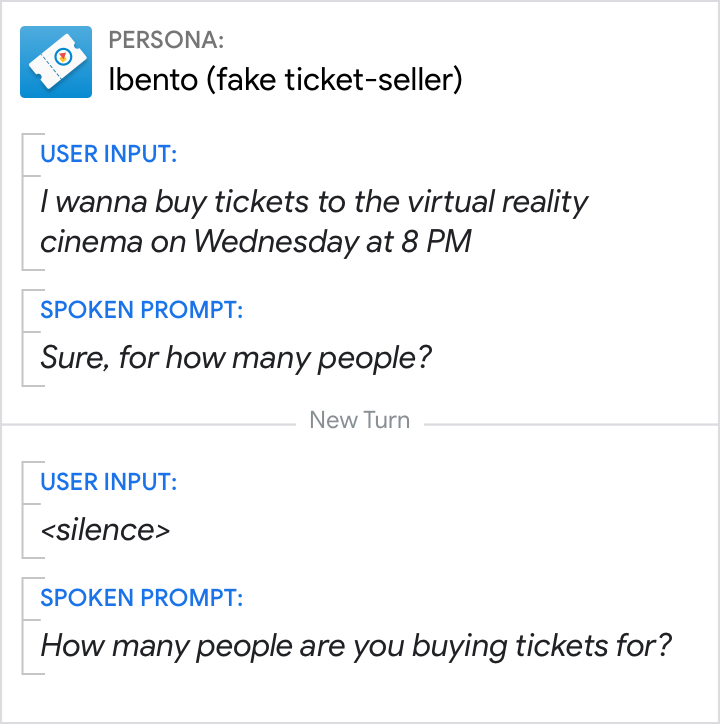Click the divider line left of New Turn

click(150, 424)
